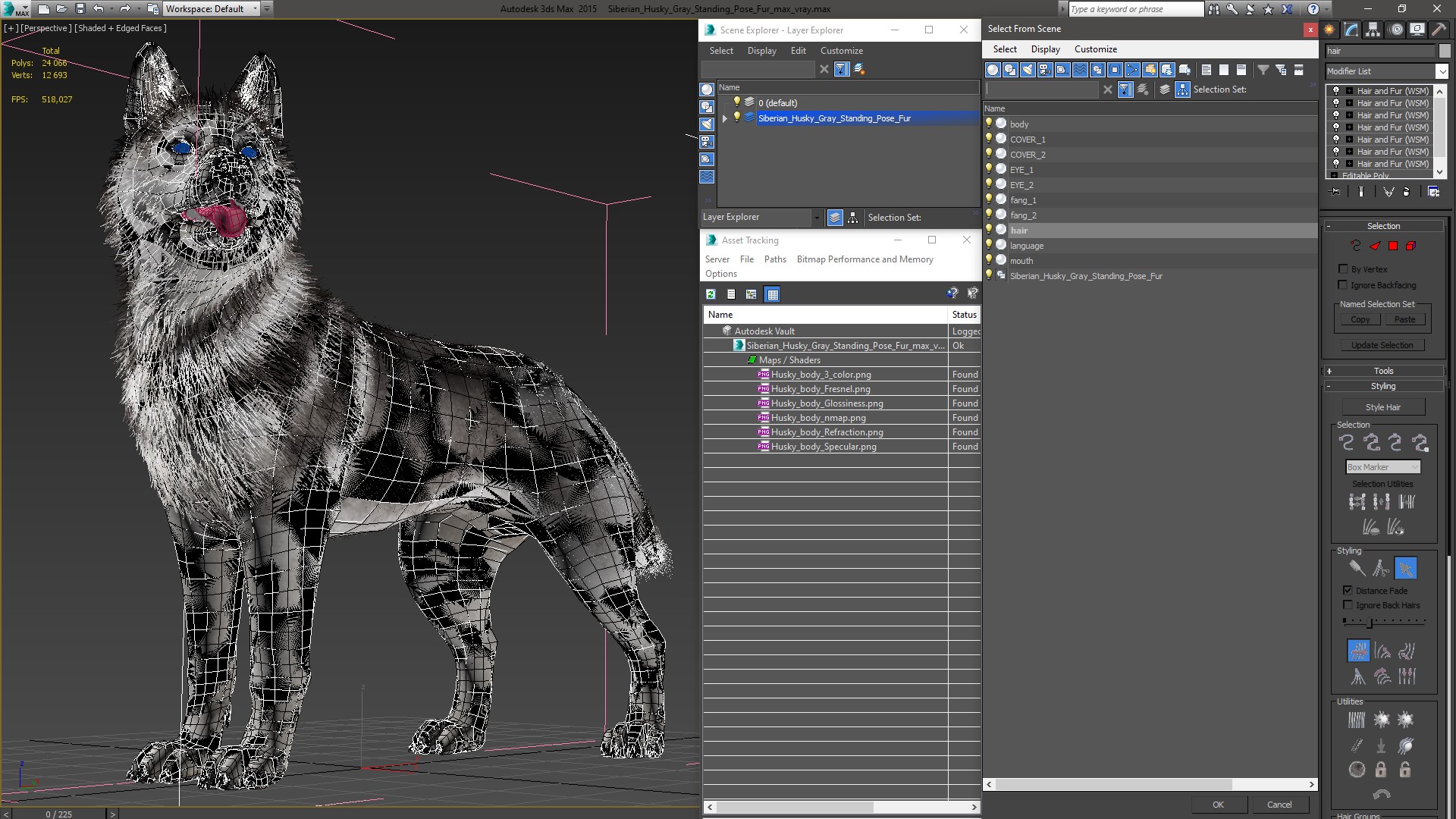Viewport: 1456px width, 819px height.
Task: Open Select menu in Select From Scene
Action: pyautogui.click(x=1005, y=49)
